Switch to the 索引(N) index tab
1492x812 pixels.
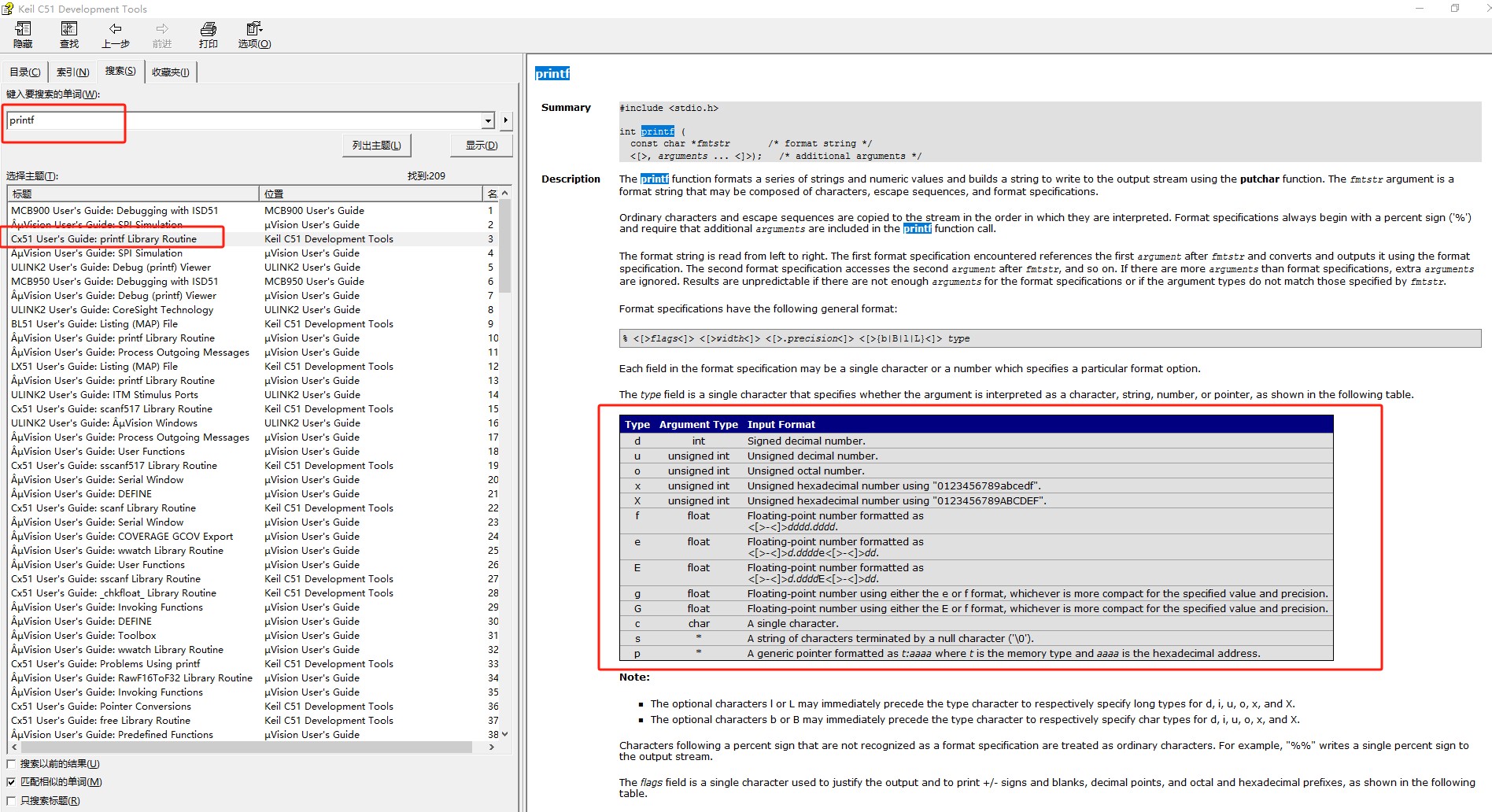(x=72, y=72)
